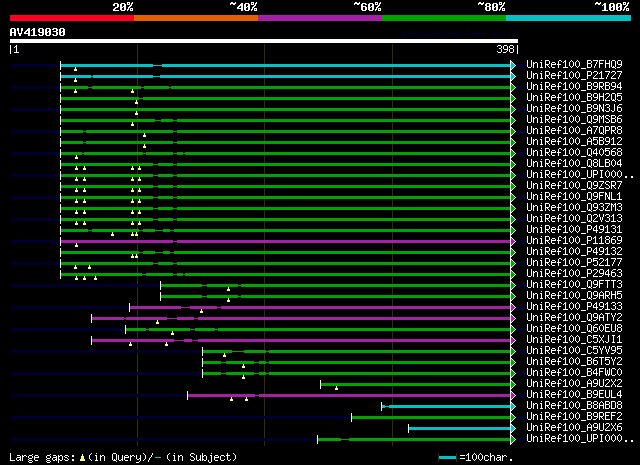The width and height of the screenshot is (640, 465).
Task: Open hit UniRef100_B7FHQ9
Action: (574, 65)
